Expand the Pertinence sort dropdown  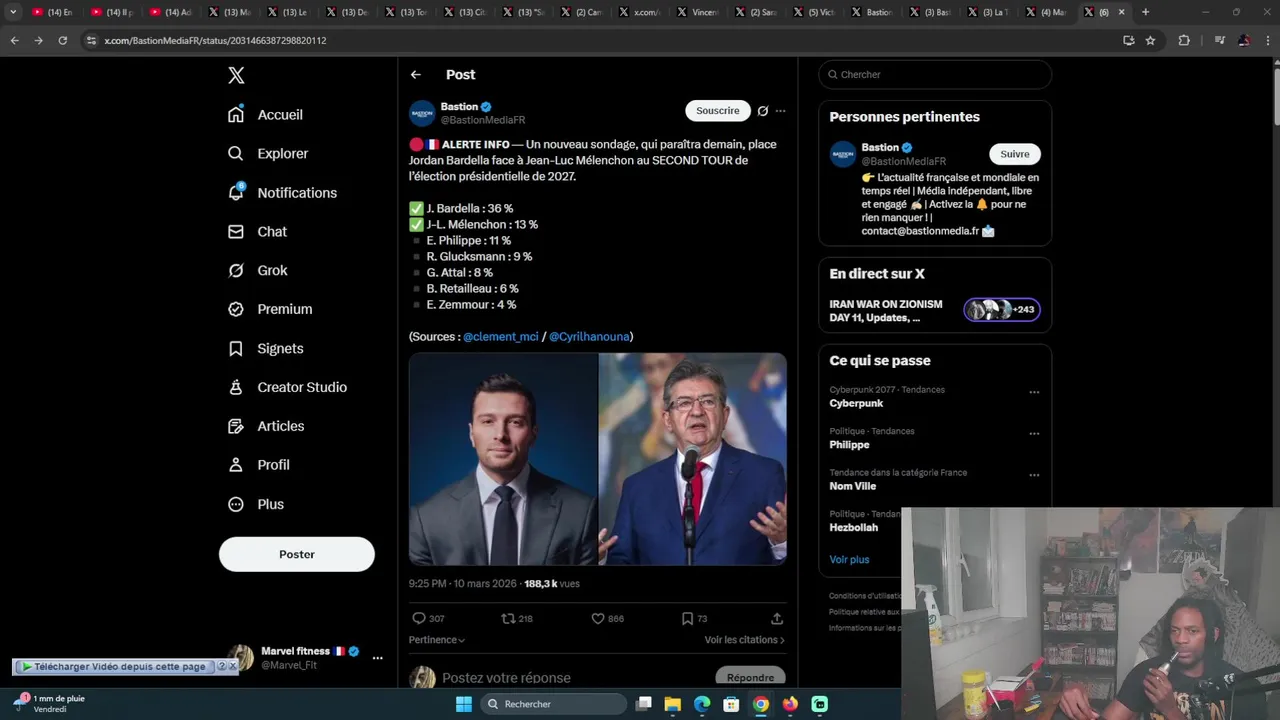(x=437, y=640)
